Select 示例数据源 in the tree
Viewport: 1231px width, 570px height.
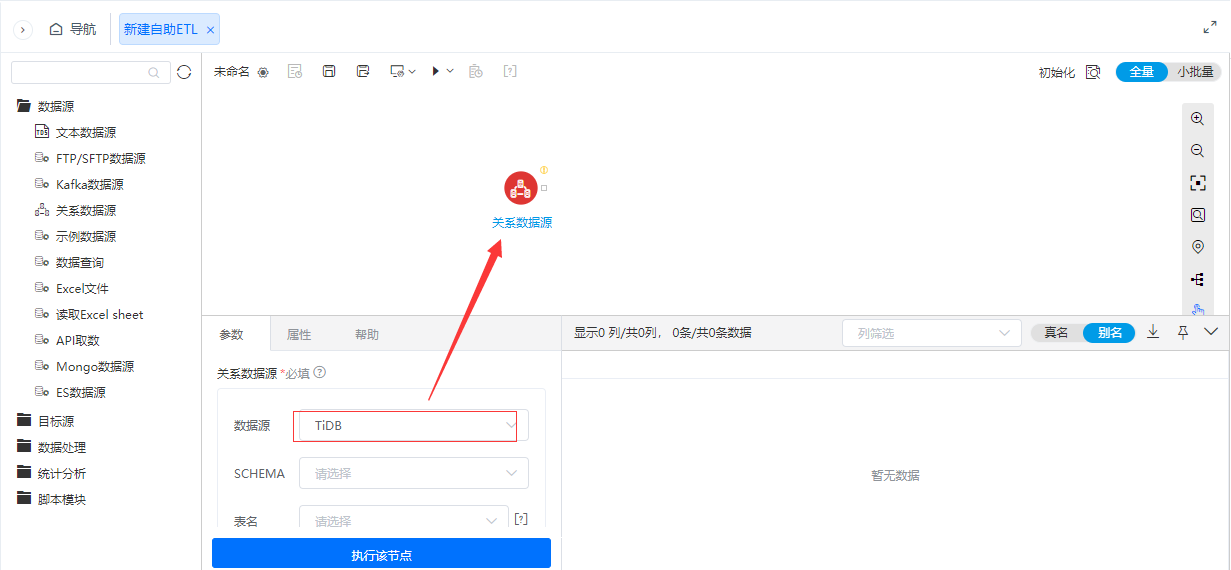pyautogui.click(x=75, y=236)
